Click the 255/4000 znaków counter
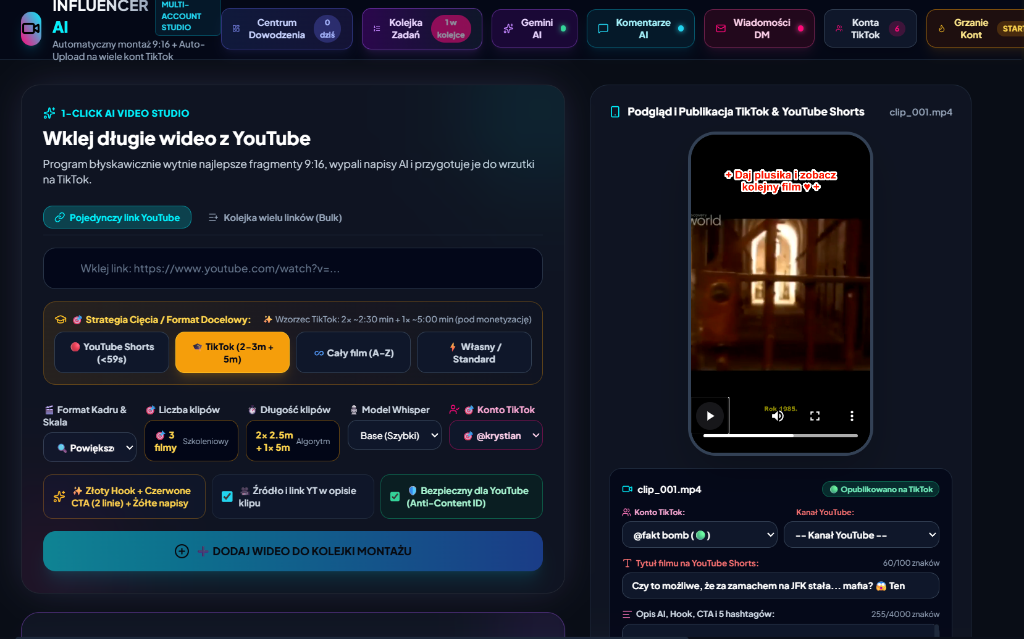This screenshot has width=1024, height=639. tap(905, 614)
